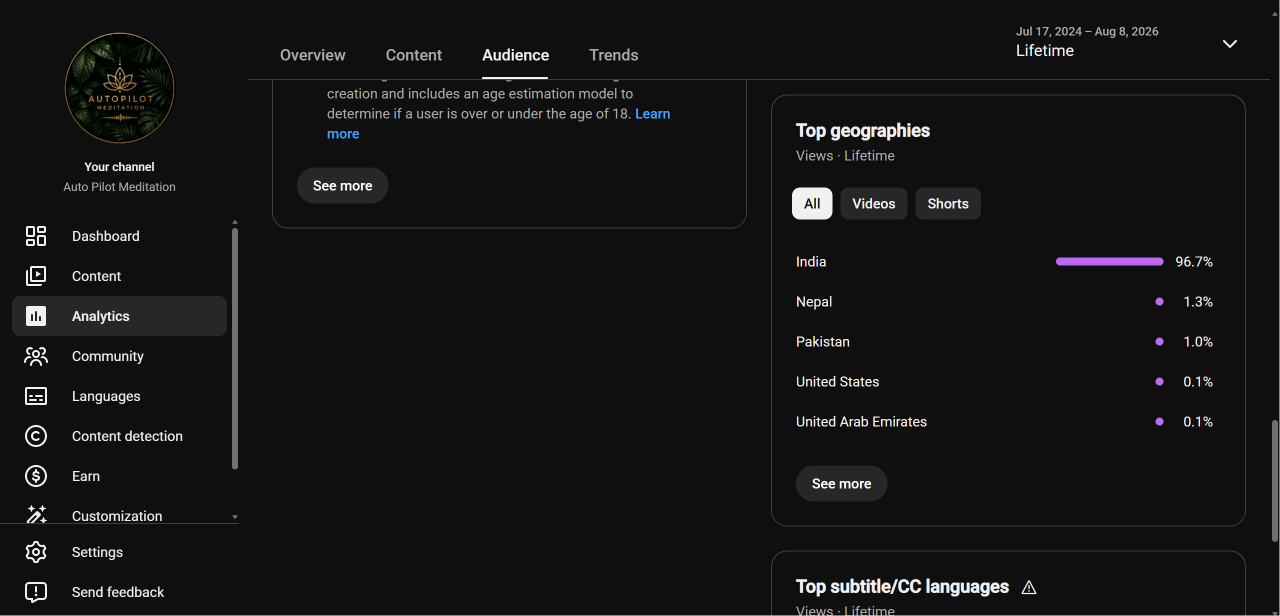Image resolution: width=1280 pixels, height=616 pixels.
Task: Switch to the Trends tab
Action: [x=614, y=55]
